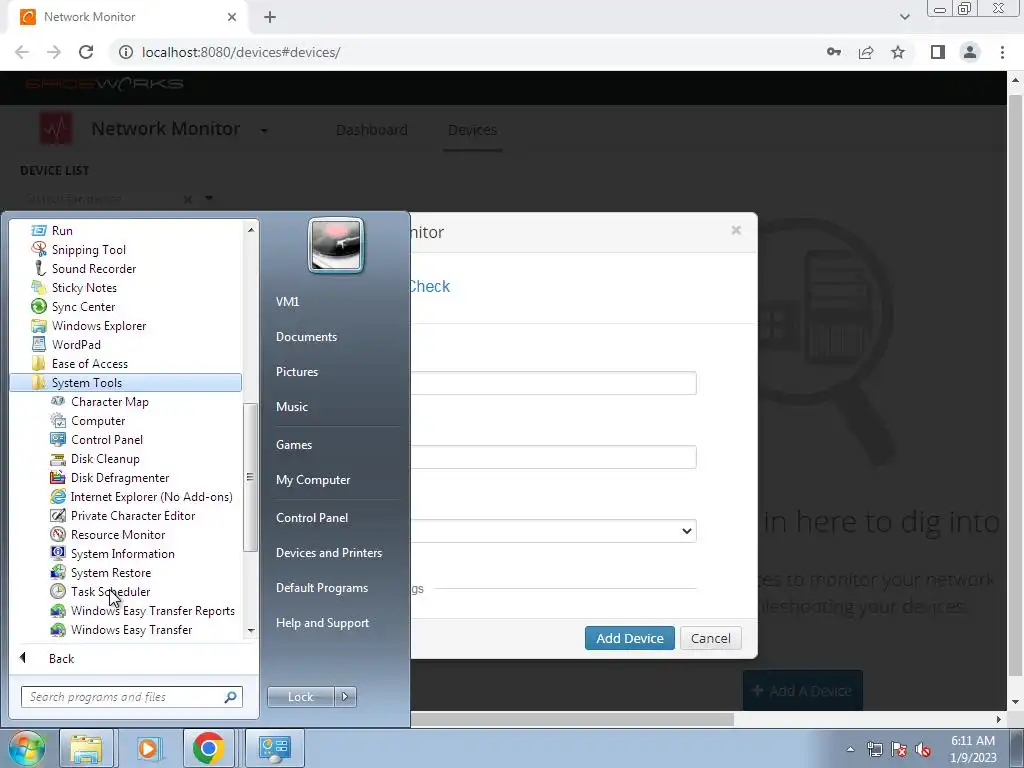Open Default Programs
1024x768 pixels.
pos(322,588)
